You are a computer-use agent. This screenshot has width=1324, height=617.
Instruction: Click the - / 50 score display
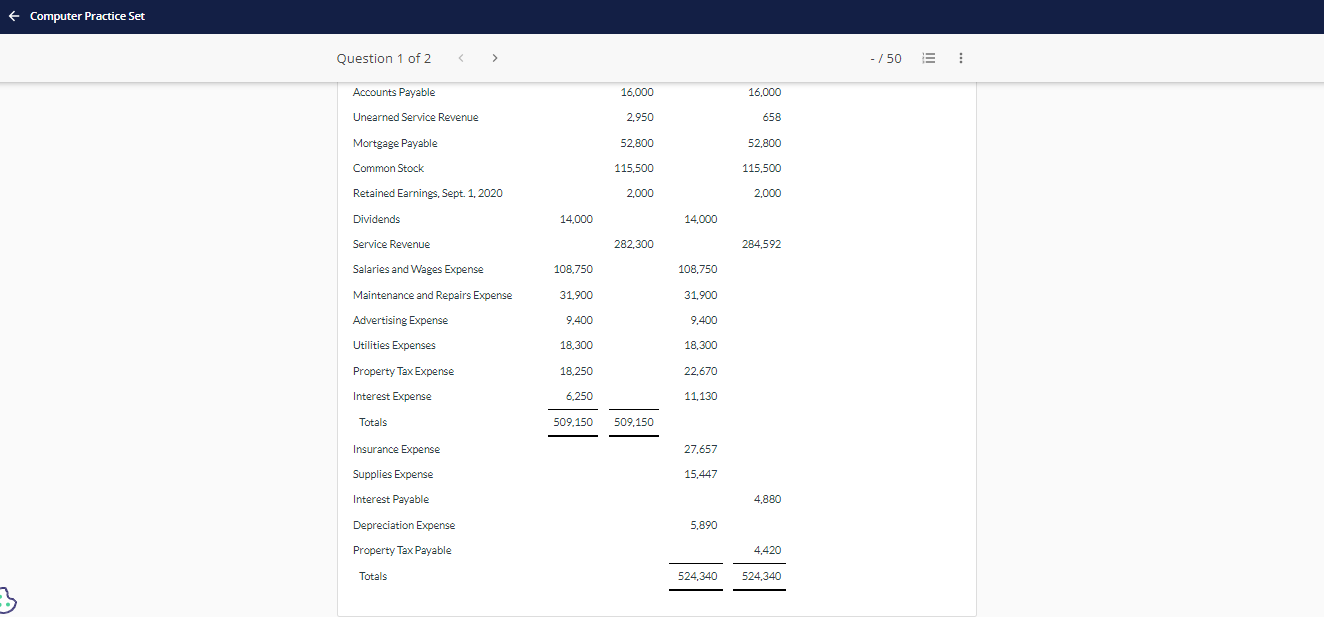tap(885, 58)
